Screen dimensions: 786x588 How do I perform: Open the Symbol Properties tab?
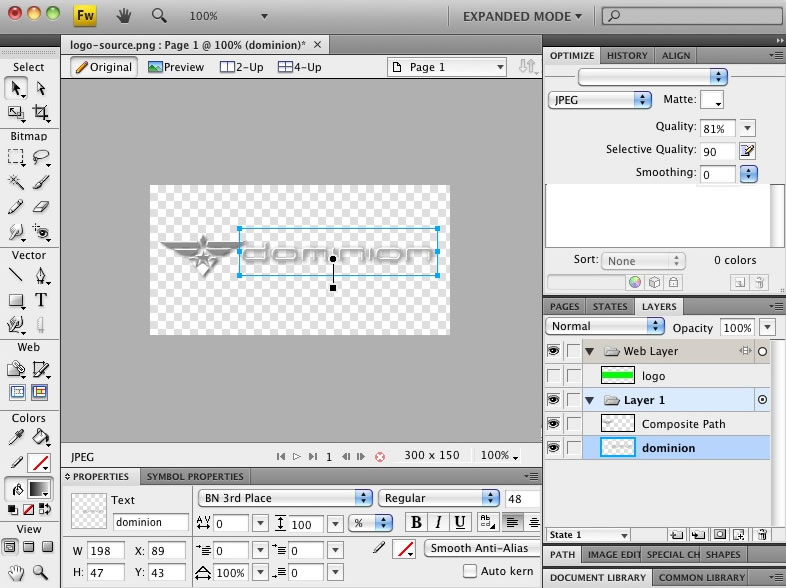coord(195,476)
